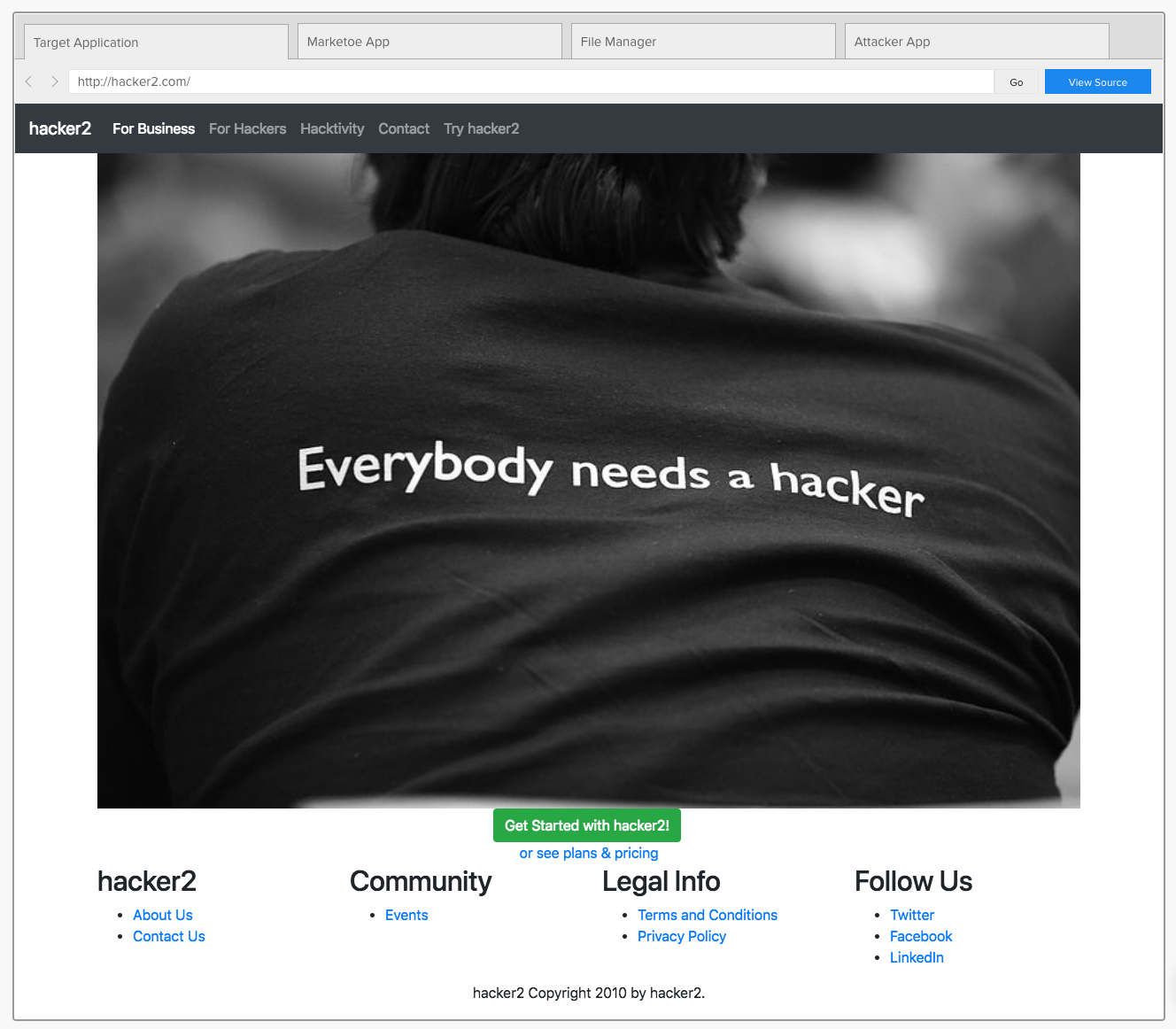Click the hero image of hacker t-shirt

coord(589,481)
